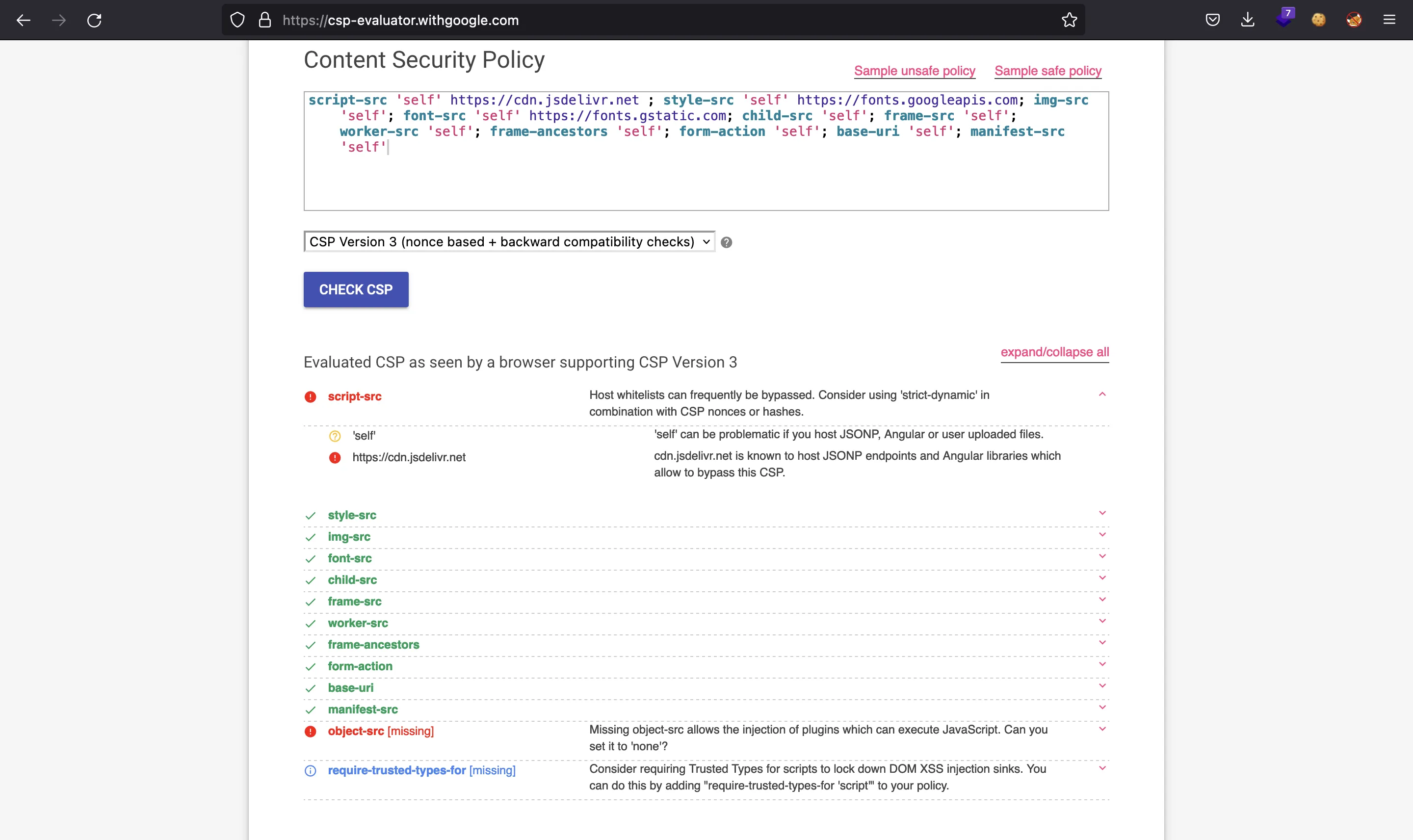Image resolution: width=1413 pixels, height=840 pixels.
Task: Click the CHECK CSP button
Action: (356, 290)
